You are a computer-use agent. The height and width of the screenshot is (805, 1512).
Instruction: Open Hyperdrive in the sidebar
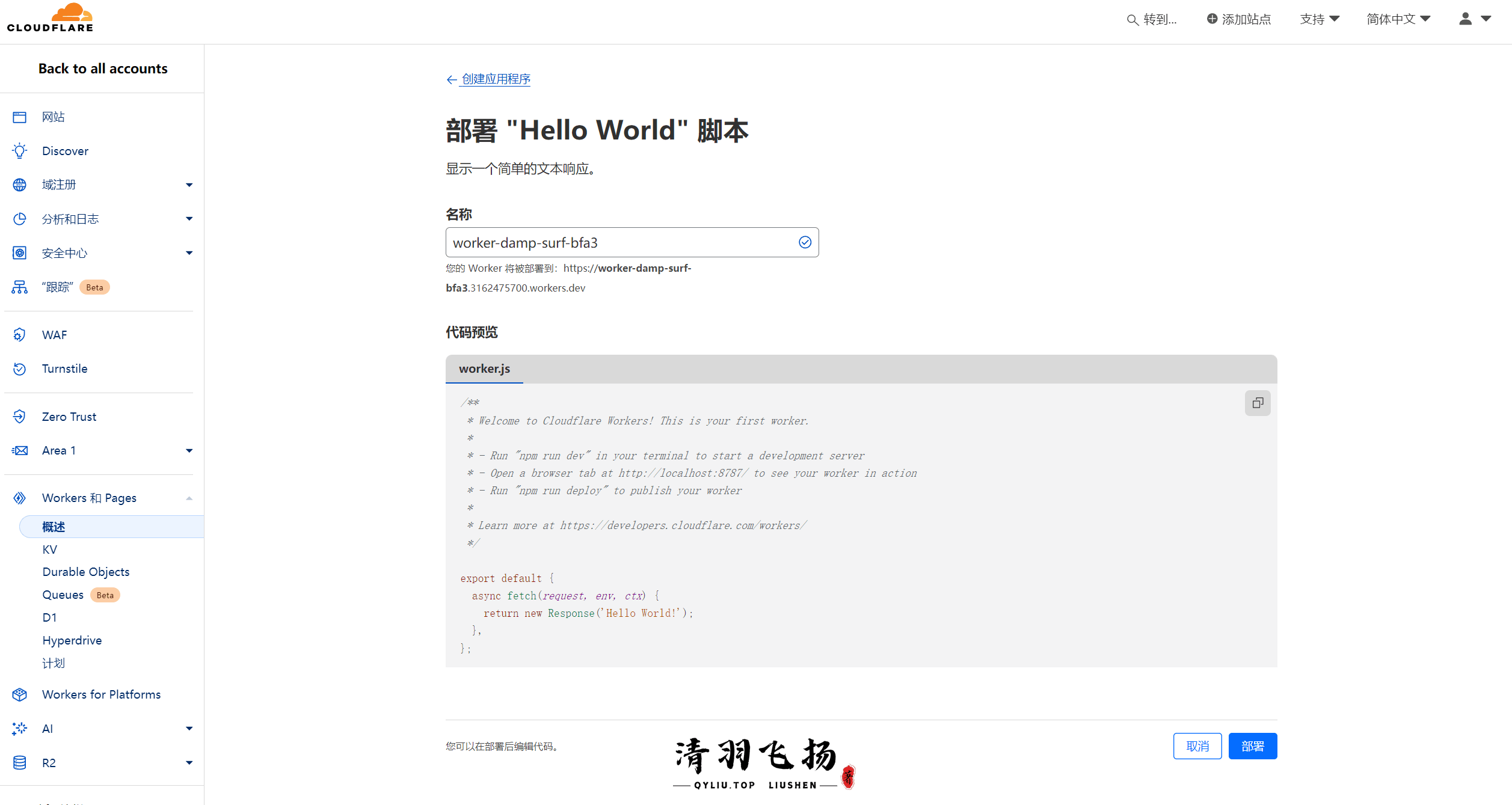pos(72,640)
